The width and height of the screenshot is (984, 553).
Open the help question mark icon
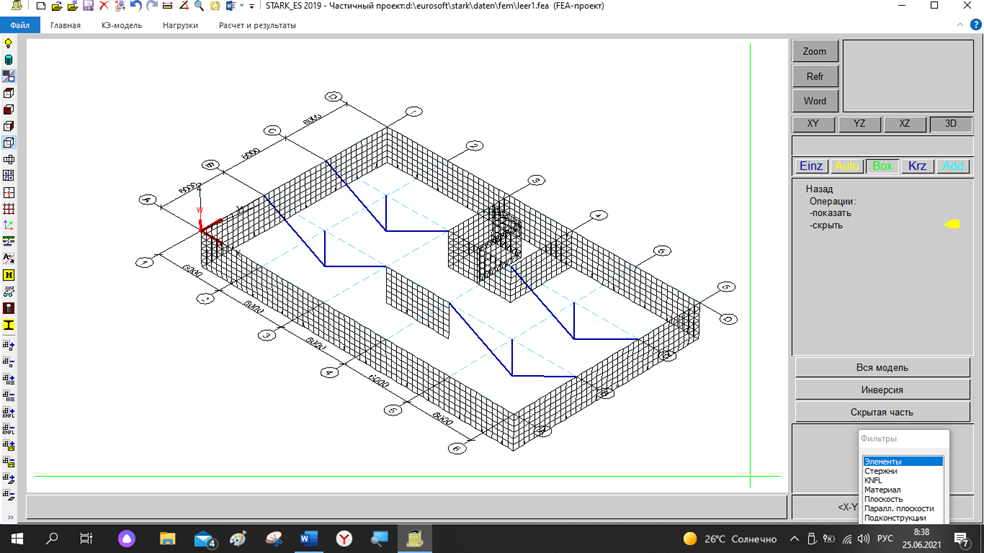point(976,25)
